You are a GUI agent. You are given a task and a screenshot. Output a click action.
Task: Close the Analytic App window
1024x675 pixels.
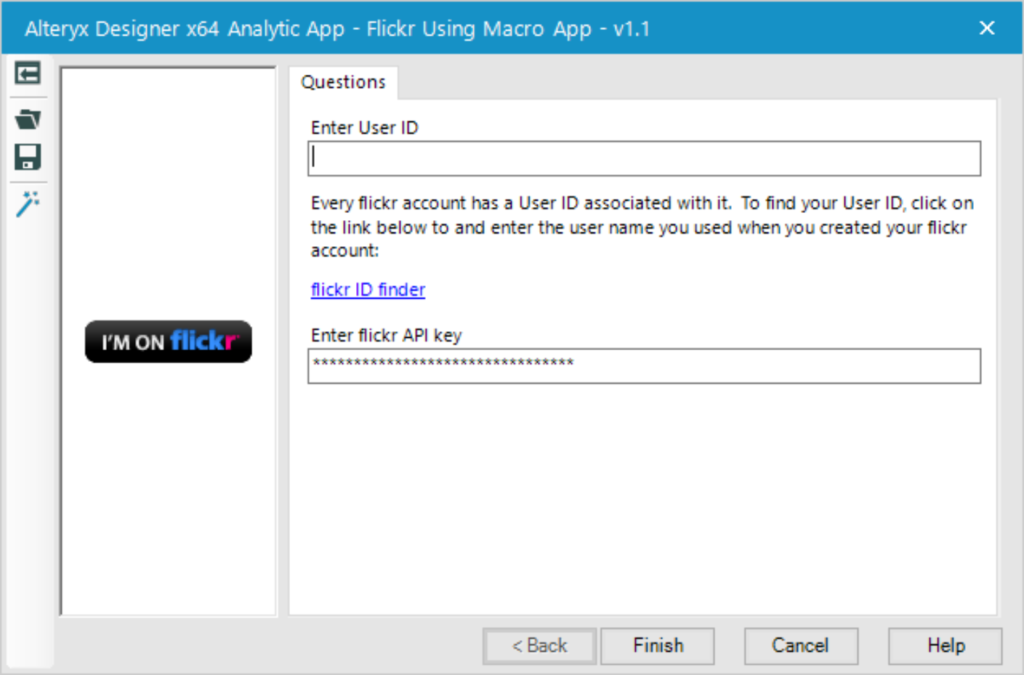[987, 28]
